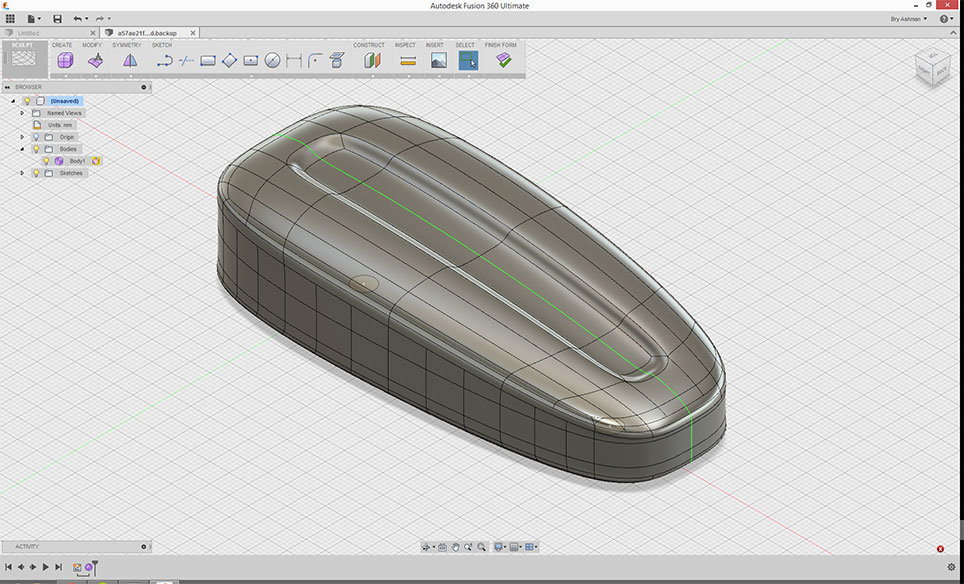
Task: Open the Insert image tool
Action: point(438,60)
